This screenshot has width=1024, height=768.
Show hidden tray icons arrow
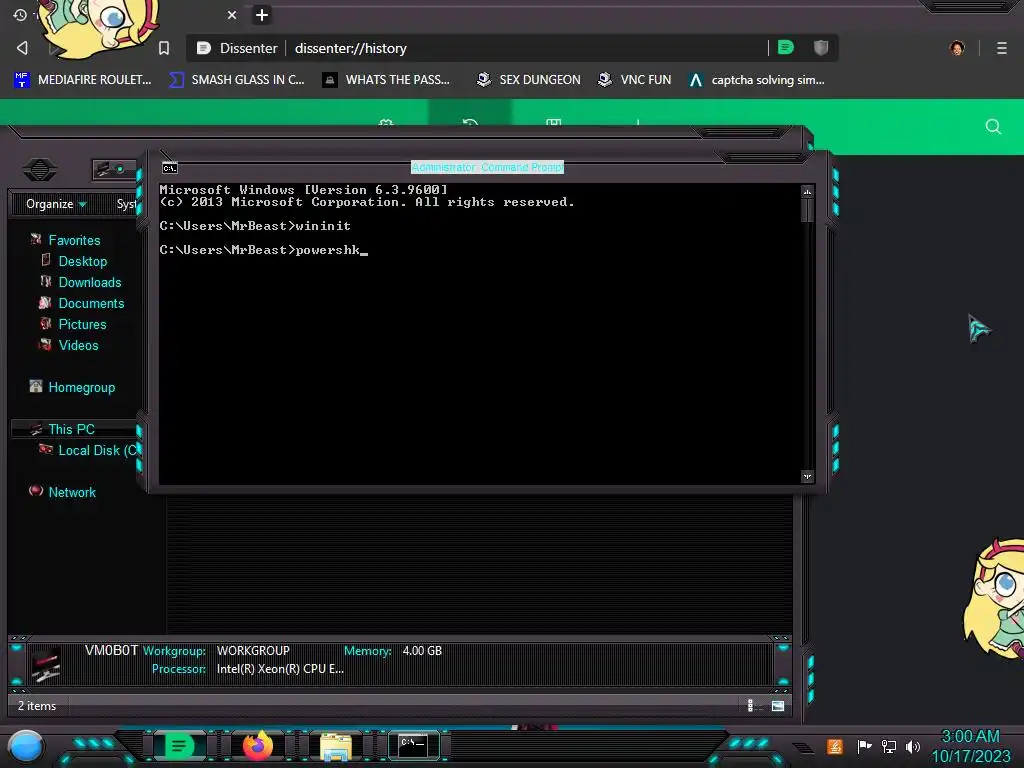(x=803, y=748)
